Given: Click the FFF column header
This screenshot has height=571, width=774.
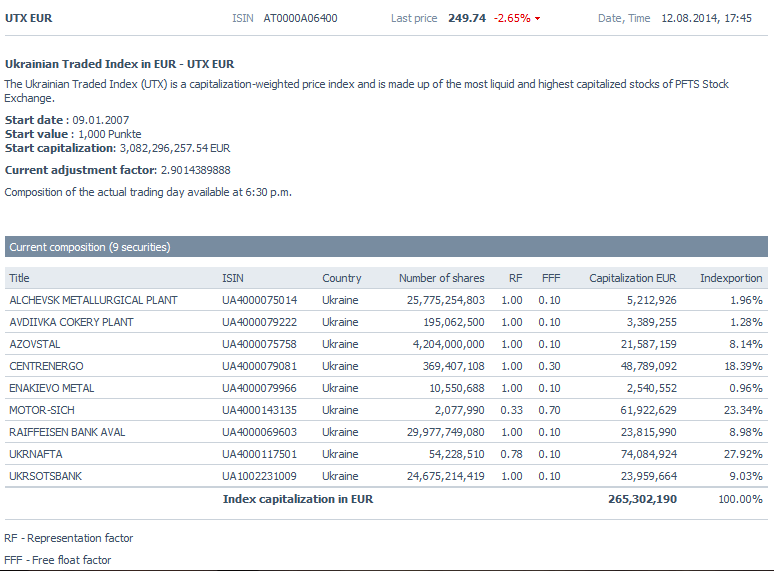Looking at the screenshot, I should (551, 278).
